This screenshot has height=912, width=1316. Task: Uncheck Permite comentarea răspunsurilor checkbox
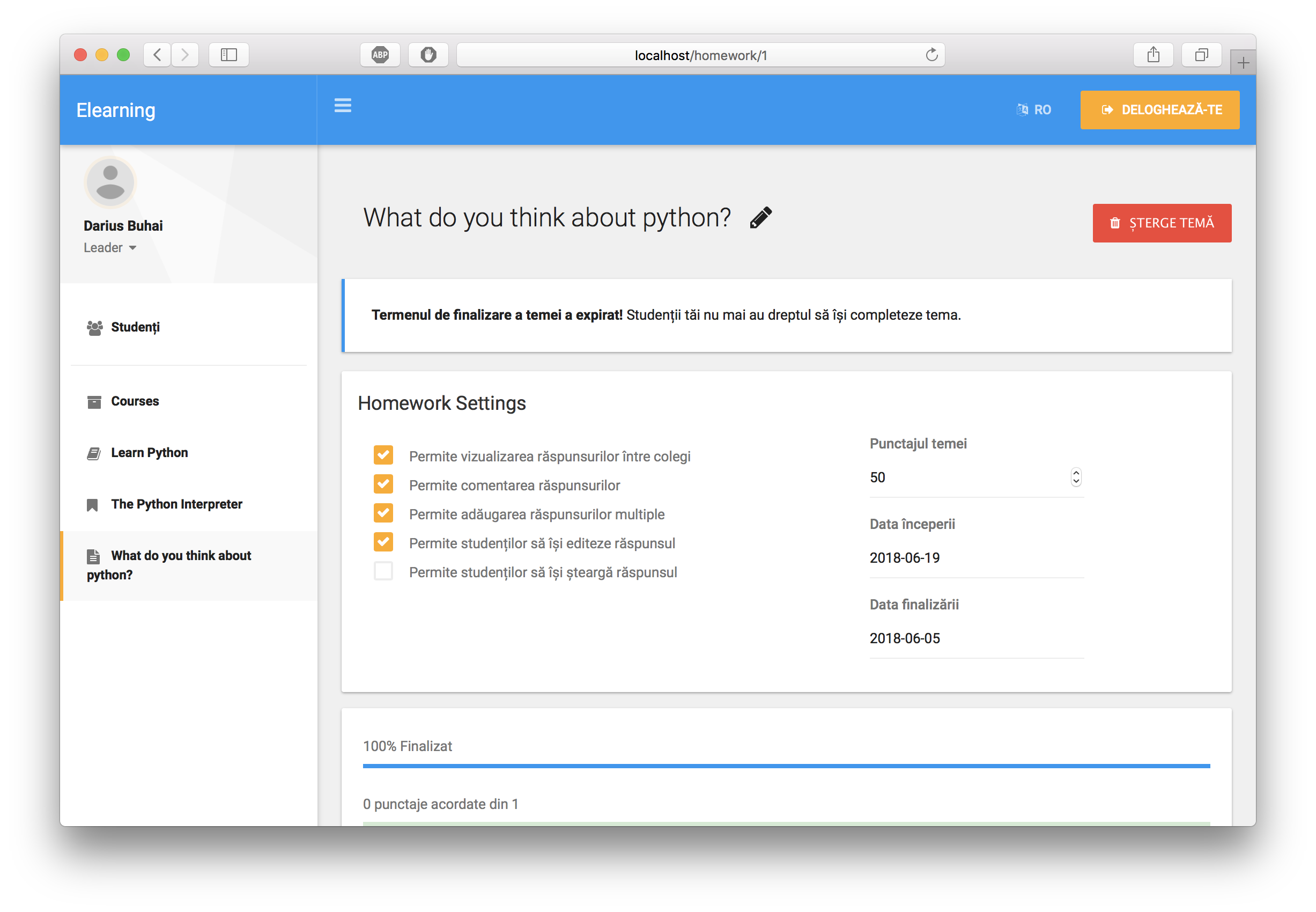(383, 484)
